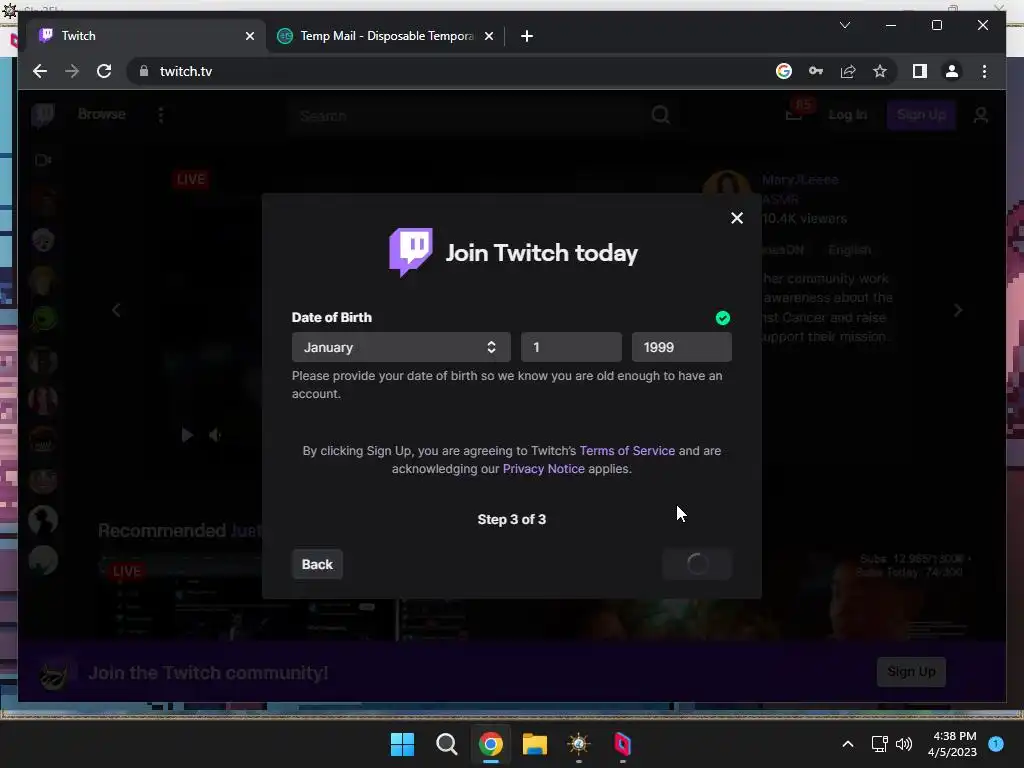Screen dimensions: 1024x768
Task: Go back to previous page in Chrome
Action: point(40,71)
